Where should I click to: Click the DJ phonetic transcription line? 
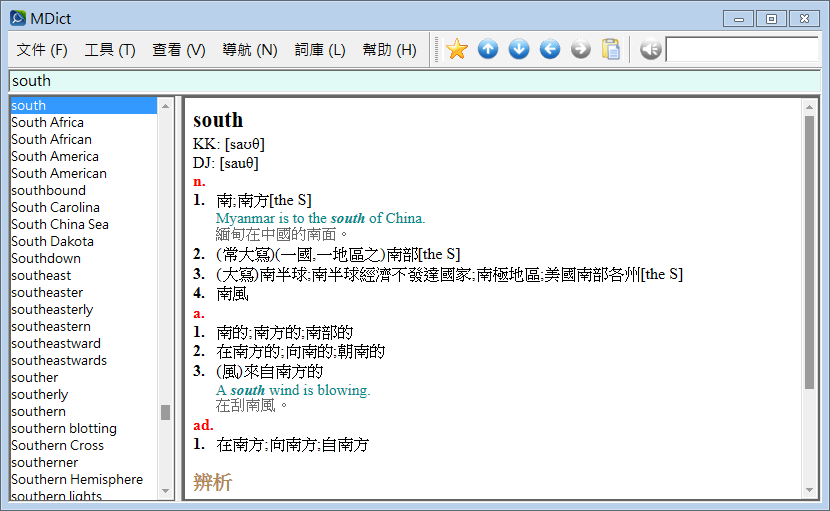click(x=225, y=163)
